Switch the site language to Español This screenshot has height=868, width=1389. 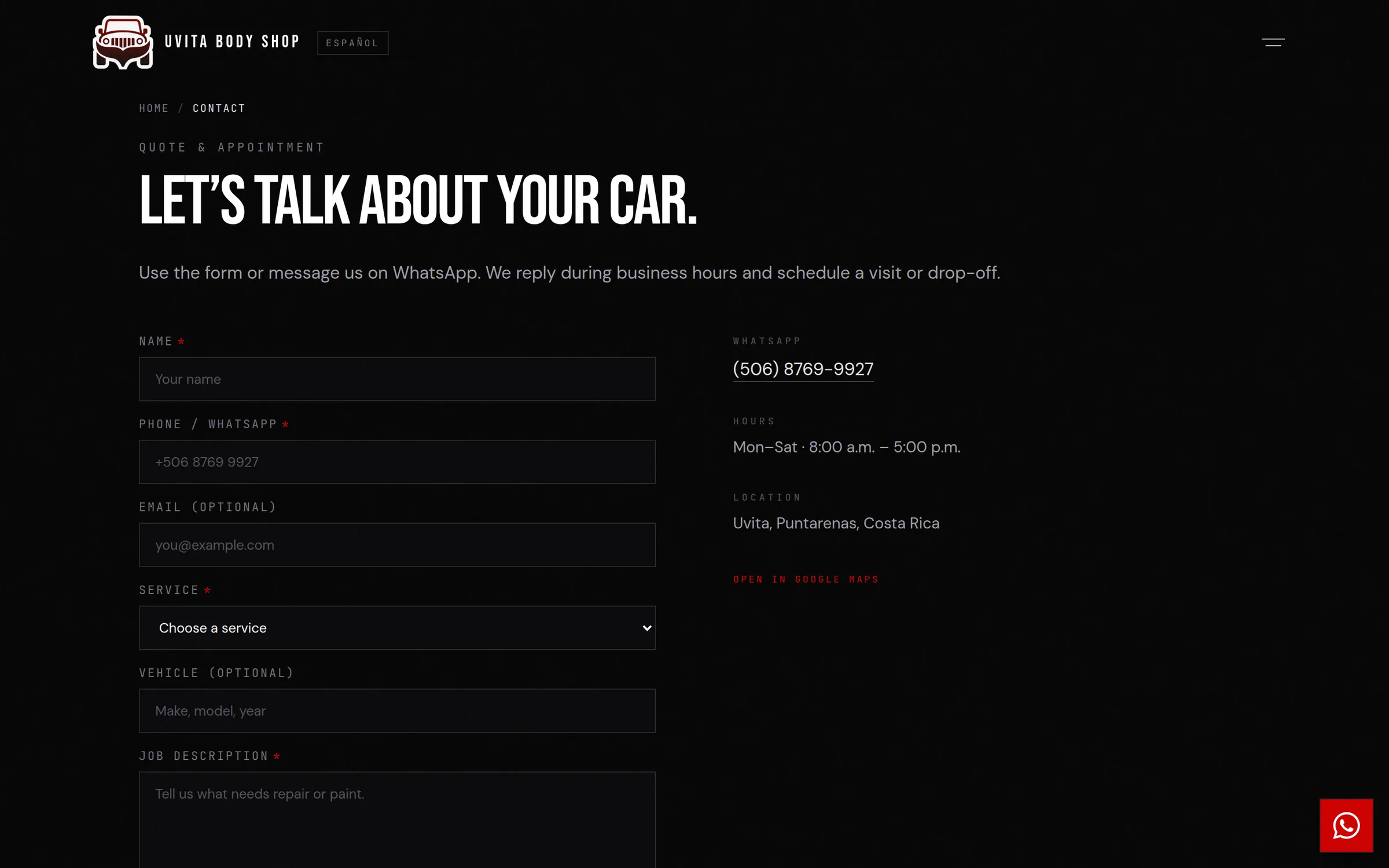352,43
